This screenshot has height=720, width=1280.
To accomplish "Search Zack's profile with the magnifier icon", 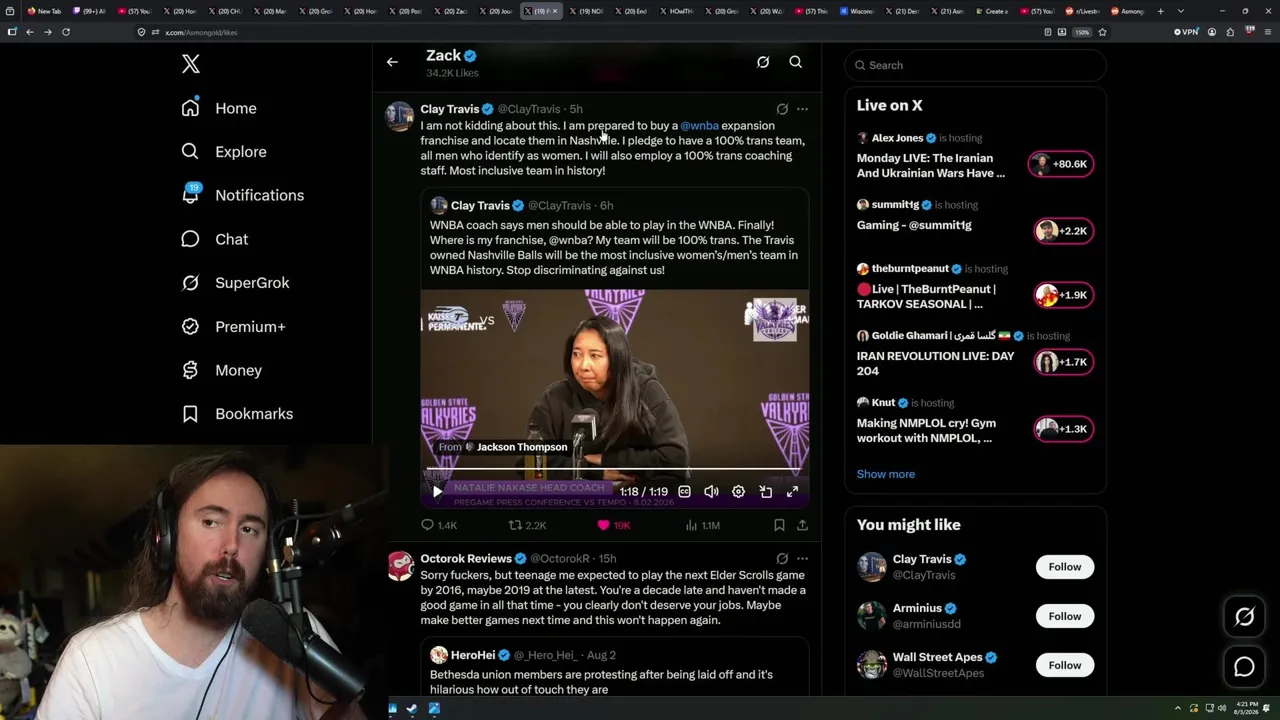I will pos(796,62).
